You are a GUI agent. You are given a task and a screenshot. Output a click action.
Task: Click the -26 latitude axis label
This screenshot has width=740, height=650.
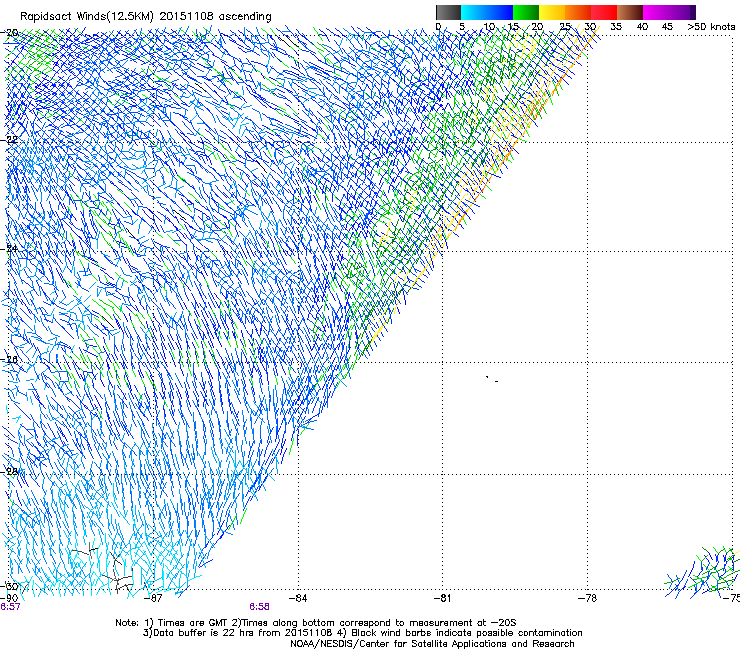[10, 360]
